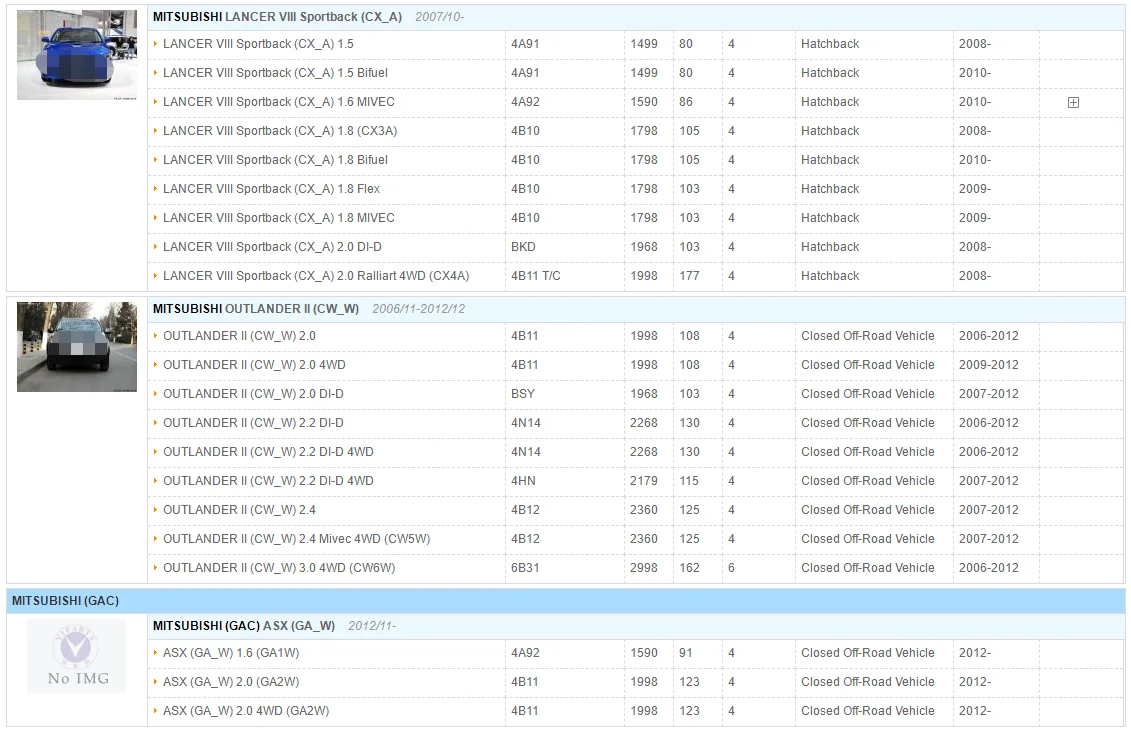Open OUTLANDER II (CW_W) 2.0
Image resolution: width=1131 pixels, height=730 pixels.
[239, 335]
